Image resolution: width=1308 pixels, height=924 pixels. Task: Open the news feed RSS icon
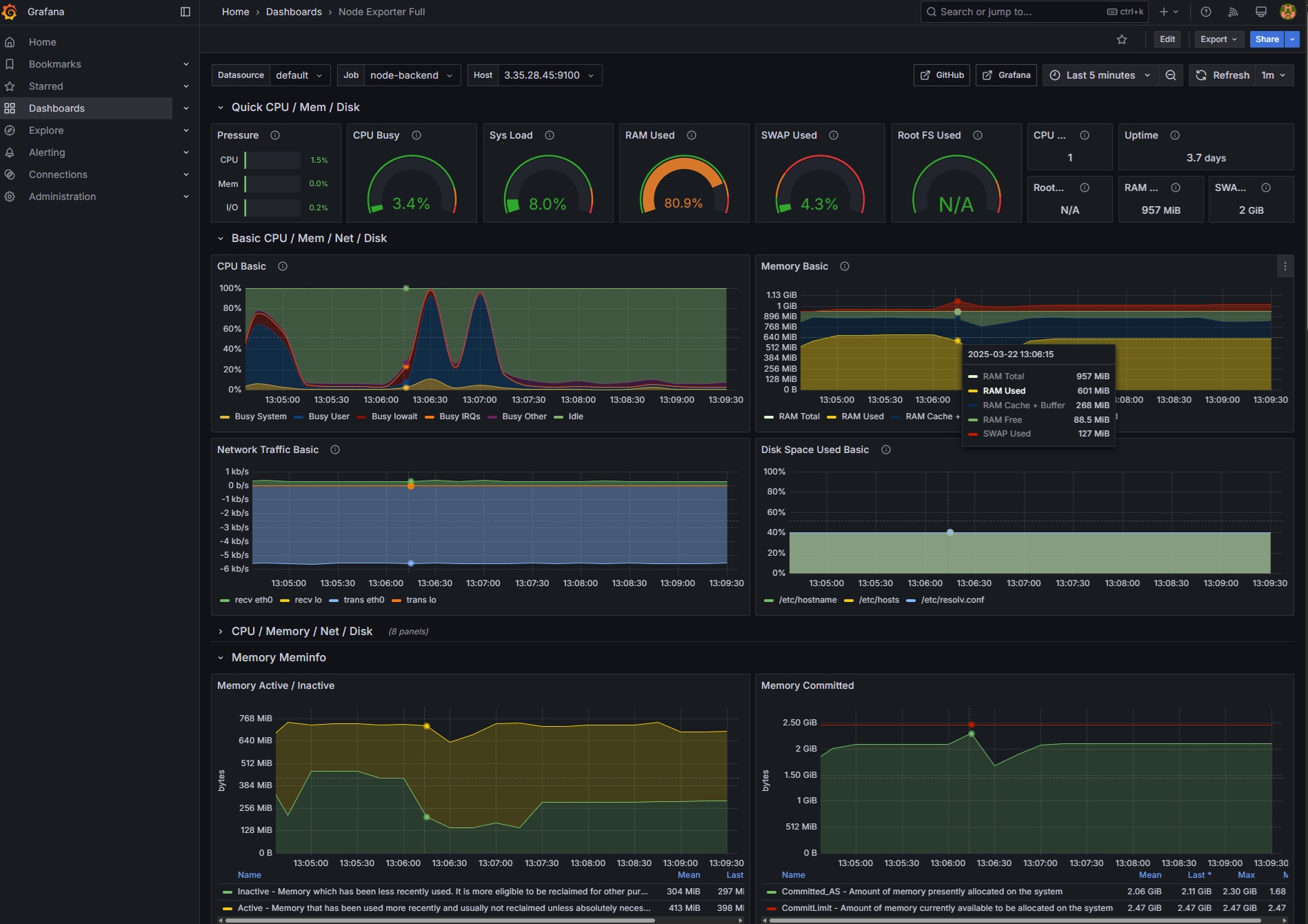1234,12
